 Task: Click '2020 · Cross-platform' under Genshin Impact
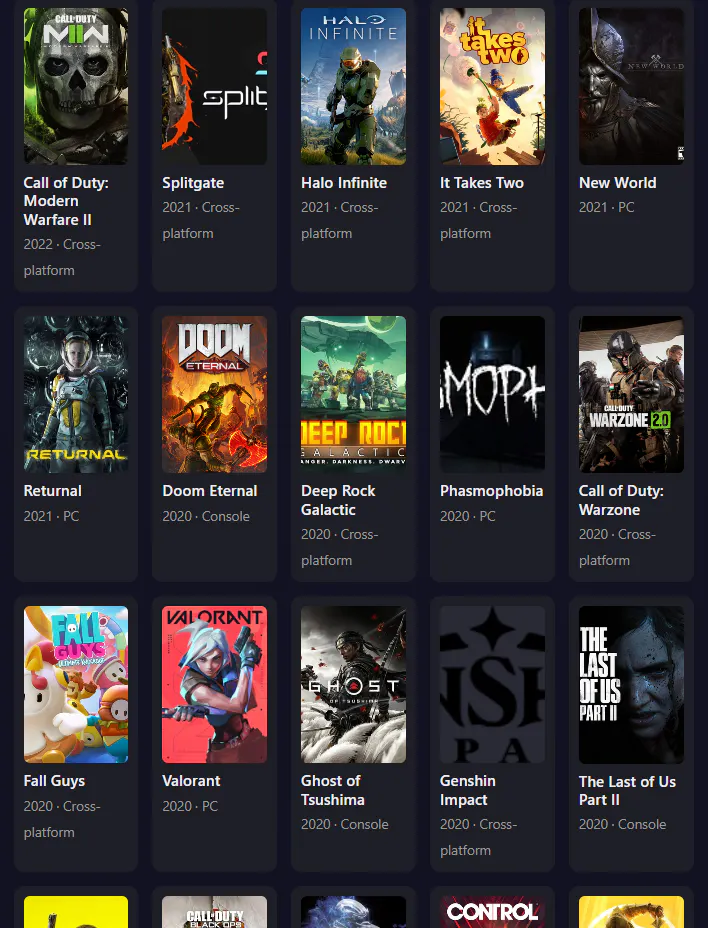[478, 837]
